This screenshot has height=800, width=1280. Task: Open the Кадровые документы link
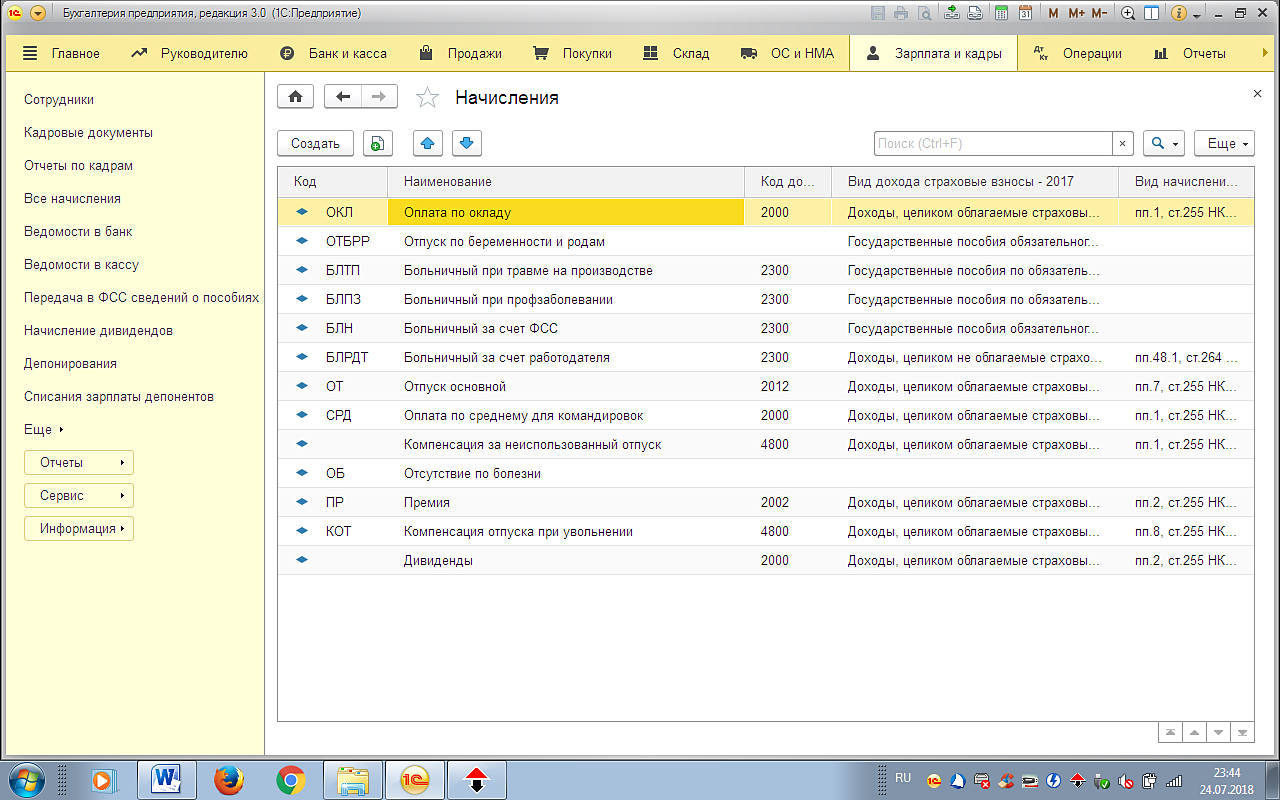[x=88, y=132]
